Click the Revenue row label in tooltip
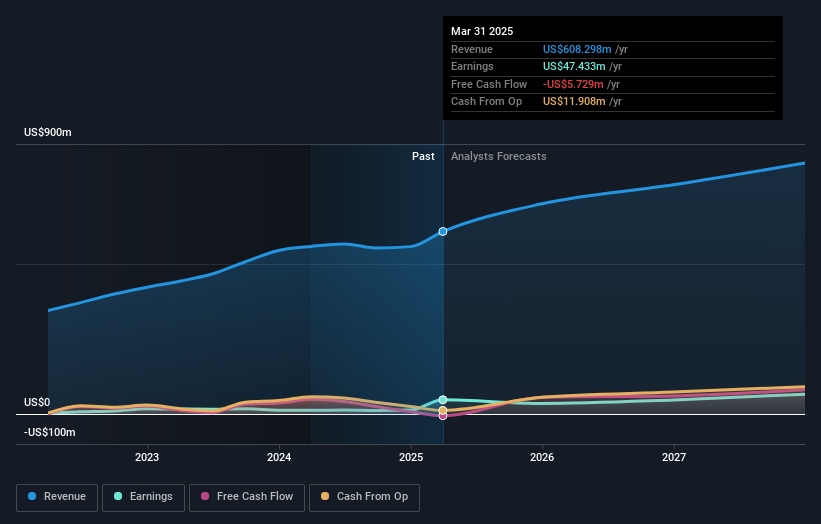Image resolution: width=821 pixels, height=524 pixels. click(x=472, y=49)
